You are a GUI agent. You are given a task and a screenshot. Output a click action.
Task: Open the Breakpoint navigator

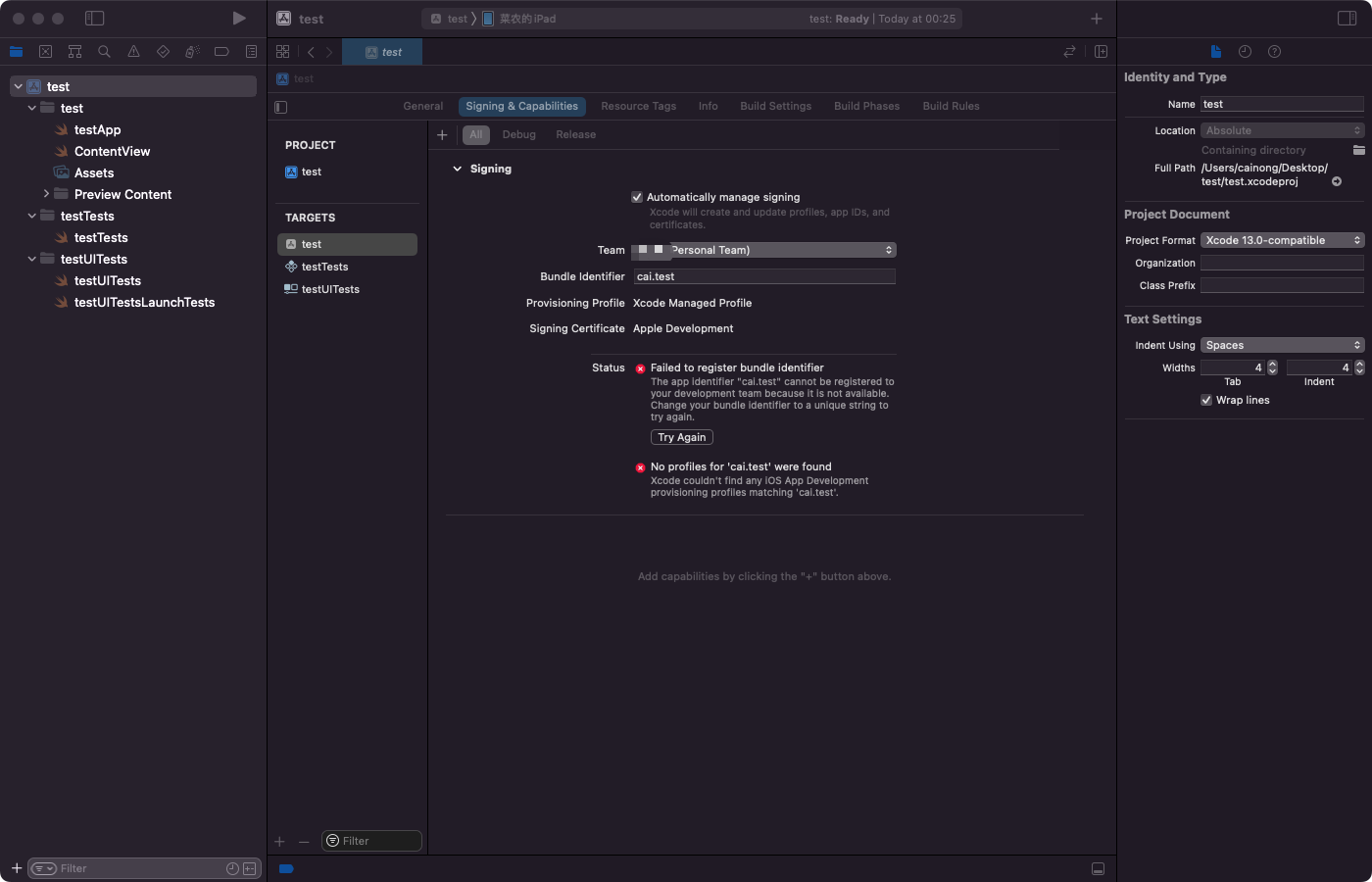pos(221,52)
